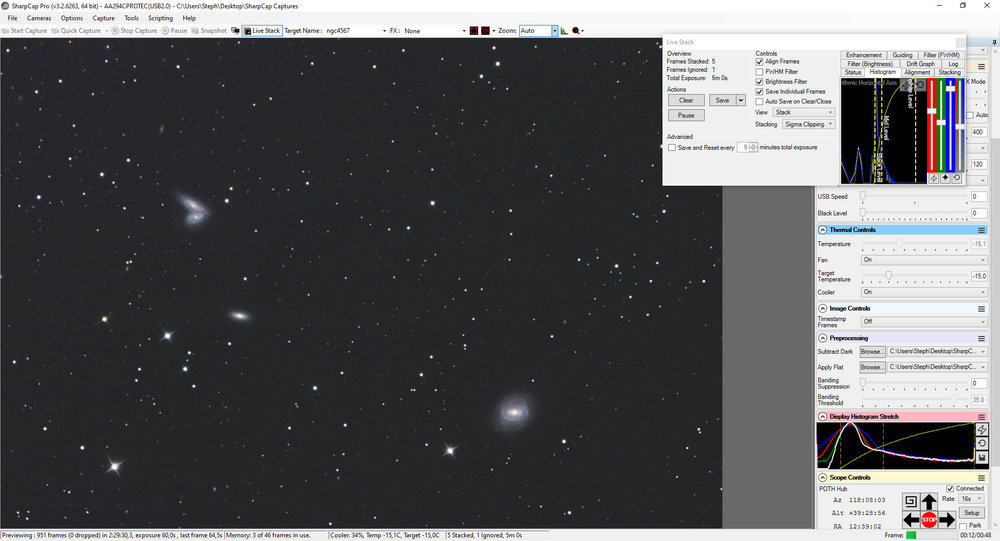Click the Save button in Live Stack
1000x541 pixels.
click(x=723, y=100)
